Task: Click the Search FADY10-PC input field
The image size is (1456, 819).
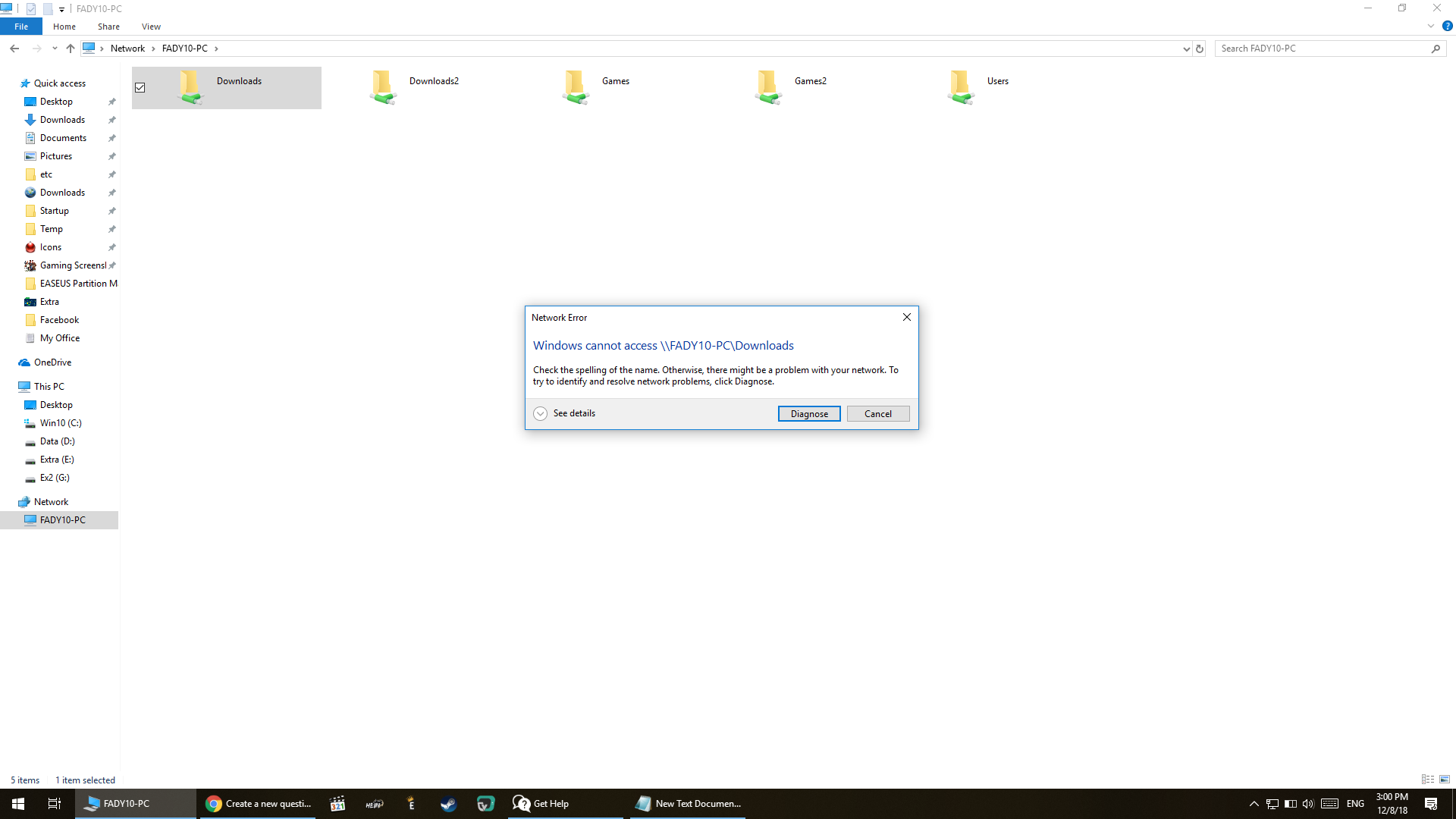Action: click(x=1319, y=49)
